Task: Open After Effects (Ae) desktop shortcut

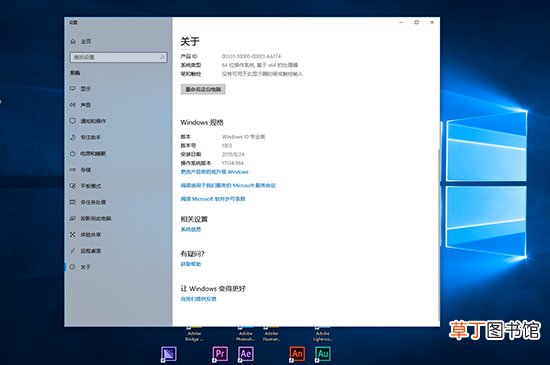Action: (x=246, y=354)
